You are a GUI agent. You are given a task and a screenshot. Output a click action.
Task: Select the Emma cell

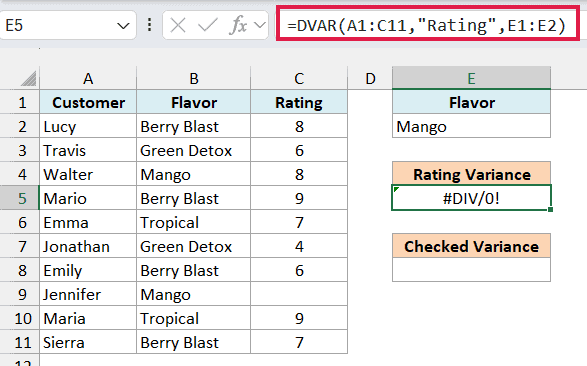[88, 223]
